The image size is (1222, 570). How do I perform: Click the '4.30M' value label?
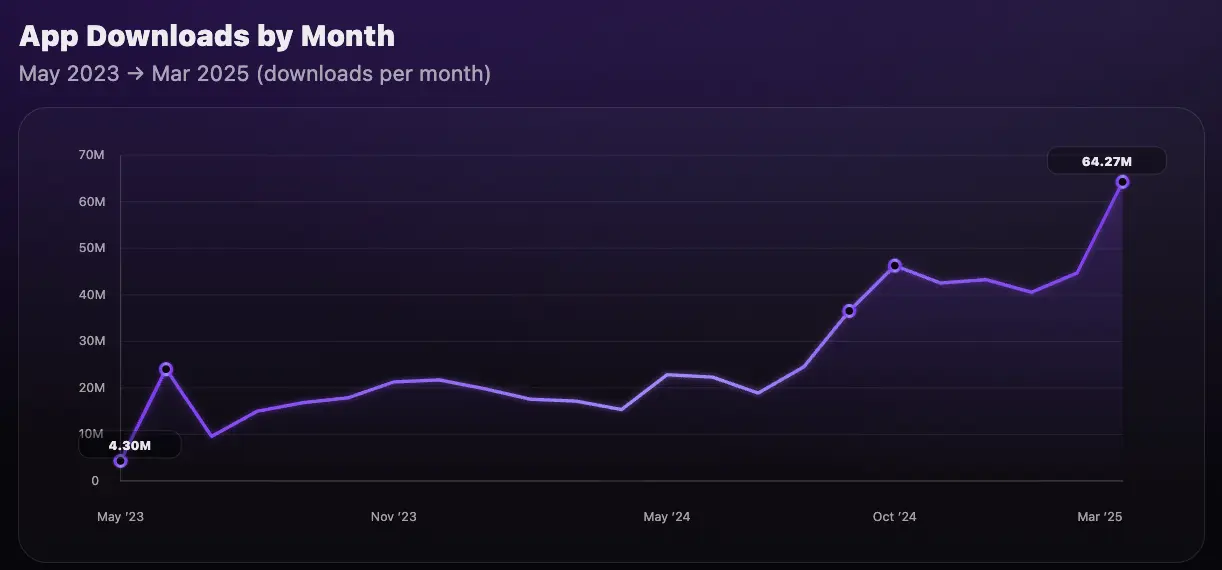tap(130, 445)
